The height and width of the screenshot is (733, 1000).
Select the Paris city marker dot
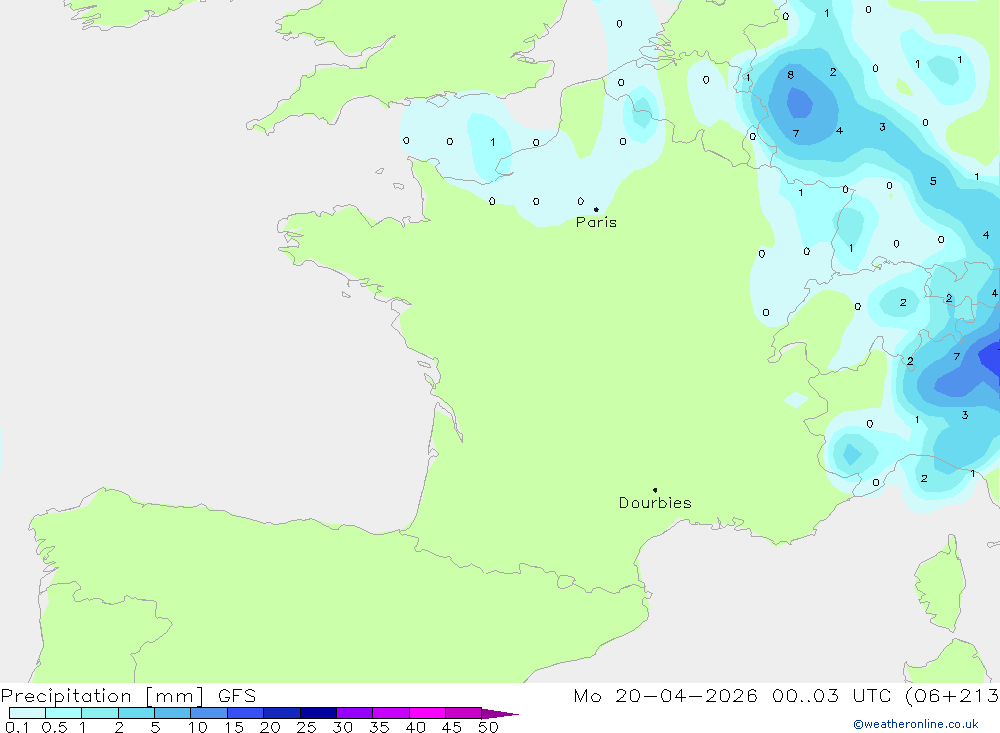point(596,209)
